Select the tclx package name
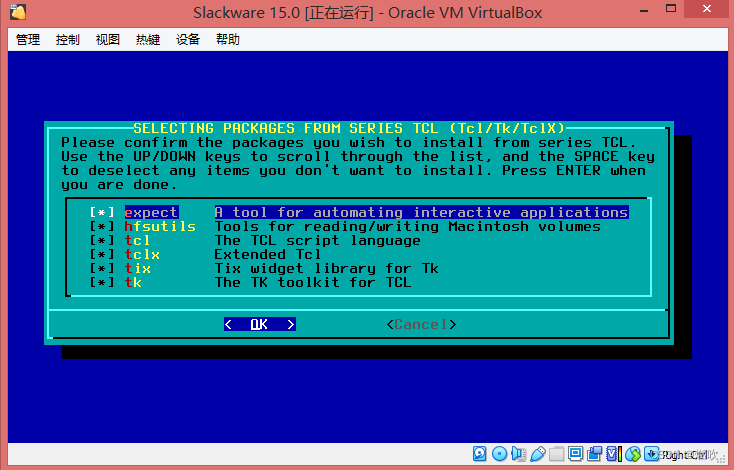 (142, 255)
